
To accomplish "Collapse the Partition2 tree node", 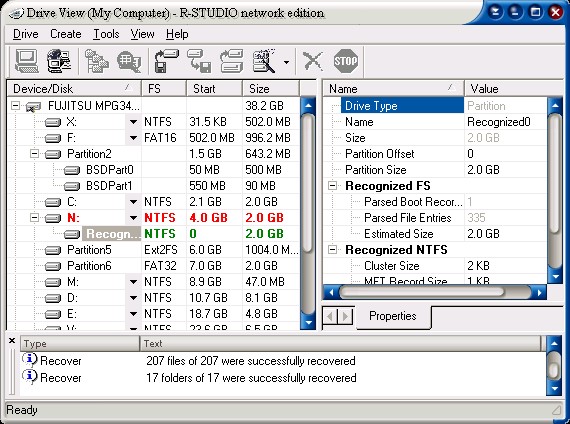I will click(x=34, y=153).
